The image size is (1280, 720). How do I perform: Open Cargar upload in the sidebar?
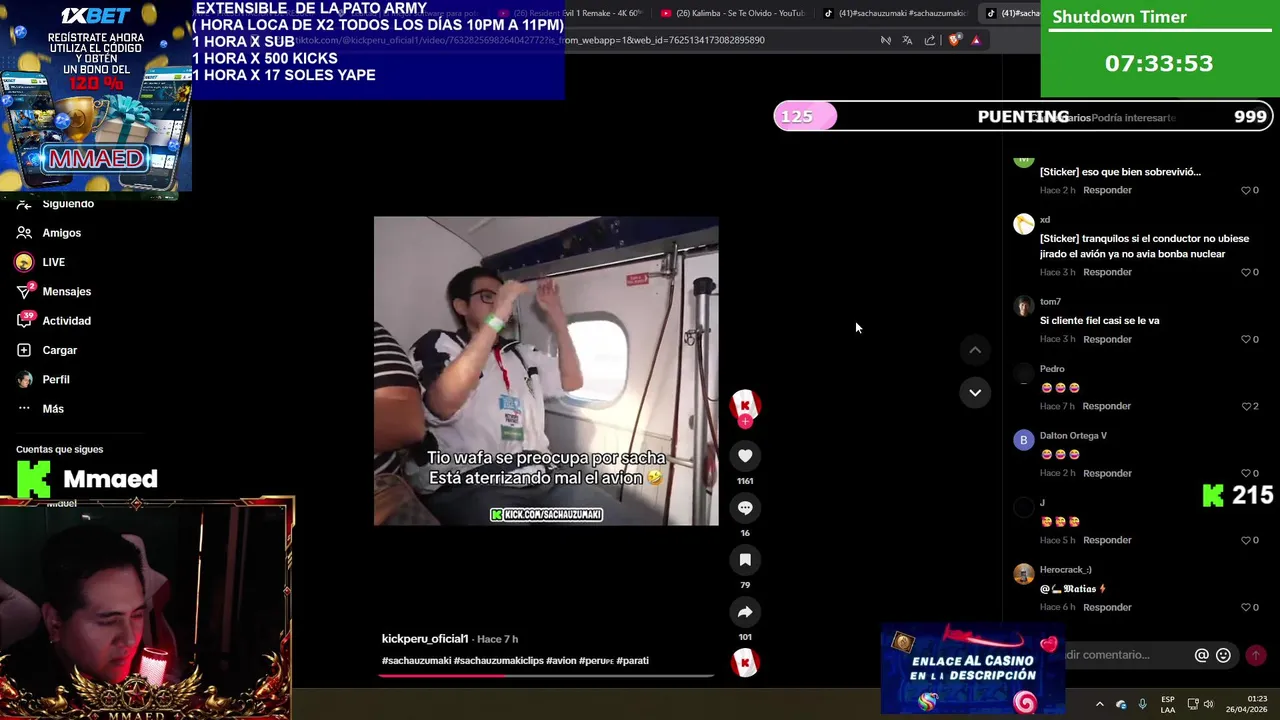47,350
